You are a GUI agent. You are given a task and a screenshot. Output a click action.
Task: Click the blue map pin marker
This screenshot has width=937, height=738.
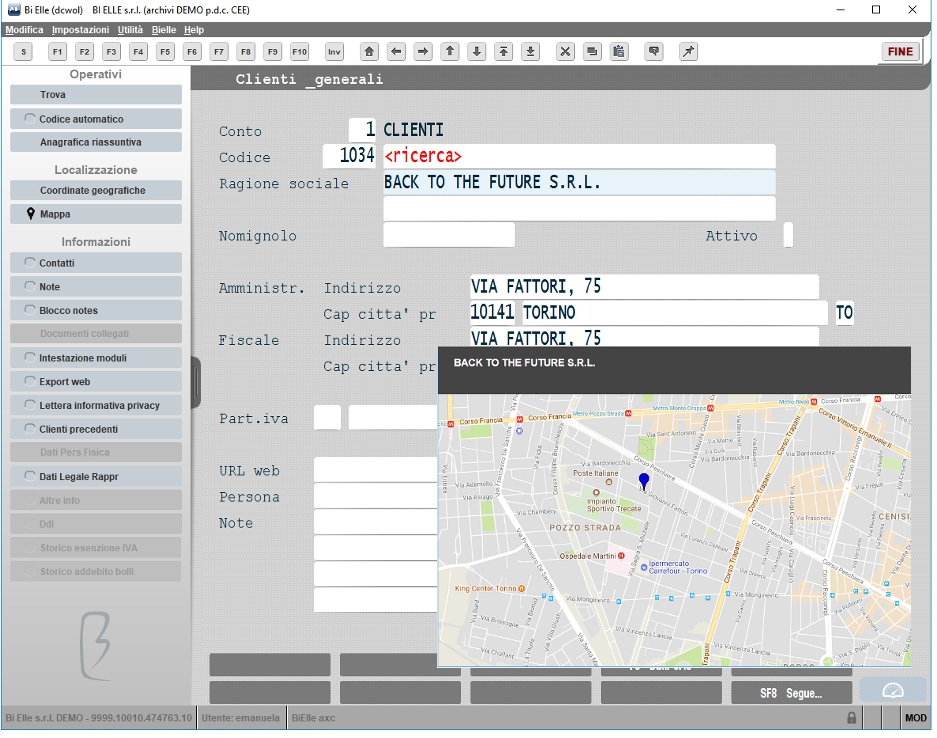click(644, 482)
